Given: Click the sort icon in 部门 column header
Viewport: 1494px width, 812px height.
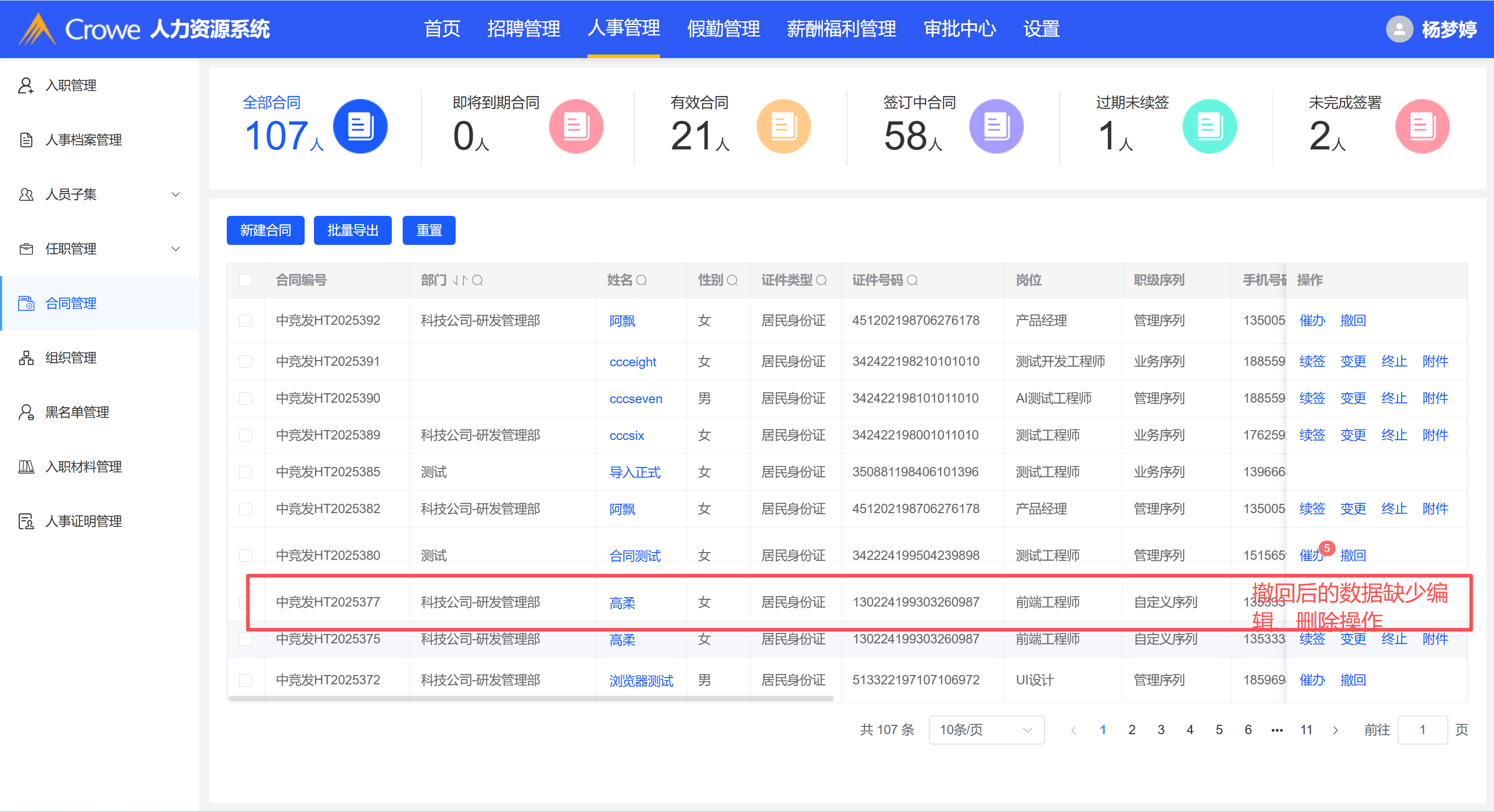Looking at the screenshot, I should pos(459,281).
